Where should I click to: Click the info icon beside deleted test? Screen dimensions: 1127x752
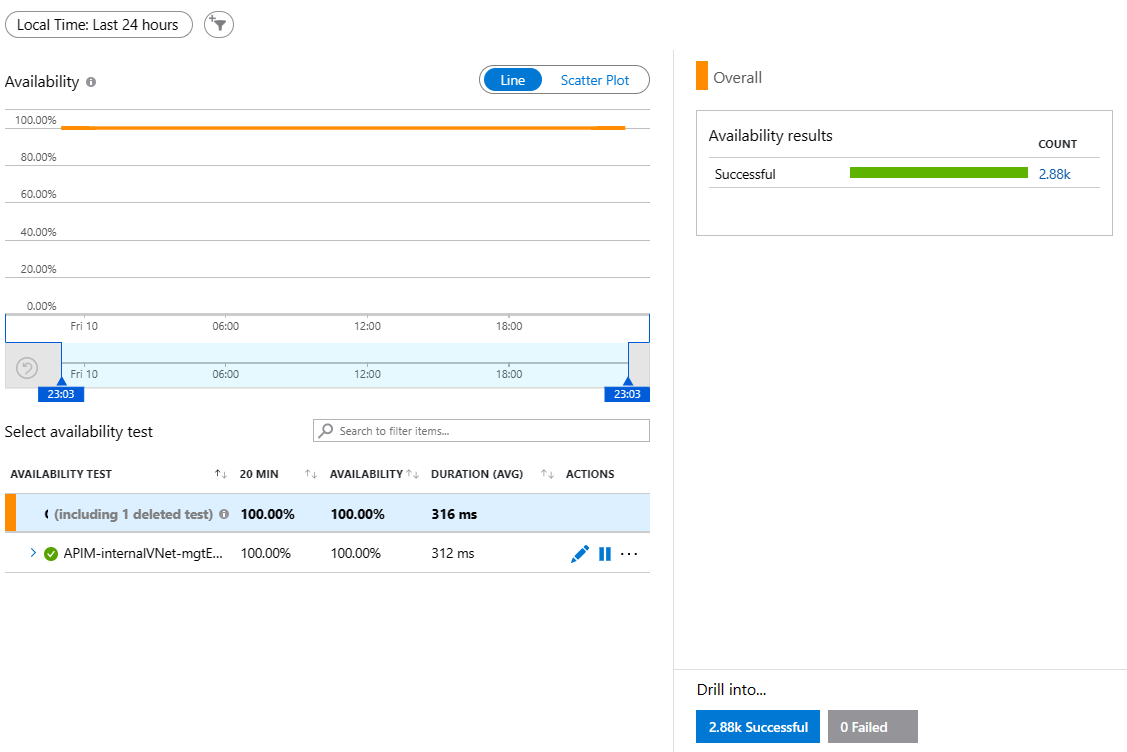point(224,514)
